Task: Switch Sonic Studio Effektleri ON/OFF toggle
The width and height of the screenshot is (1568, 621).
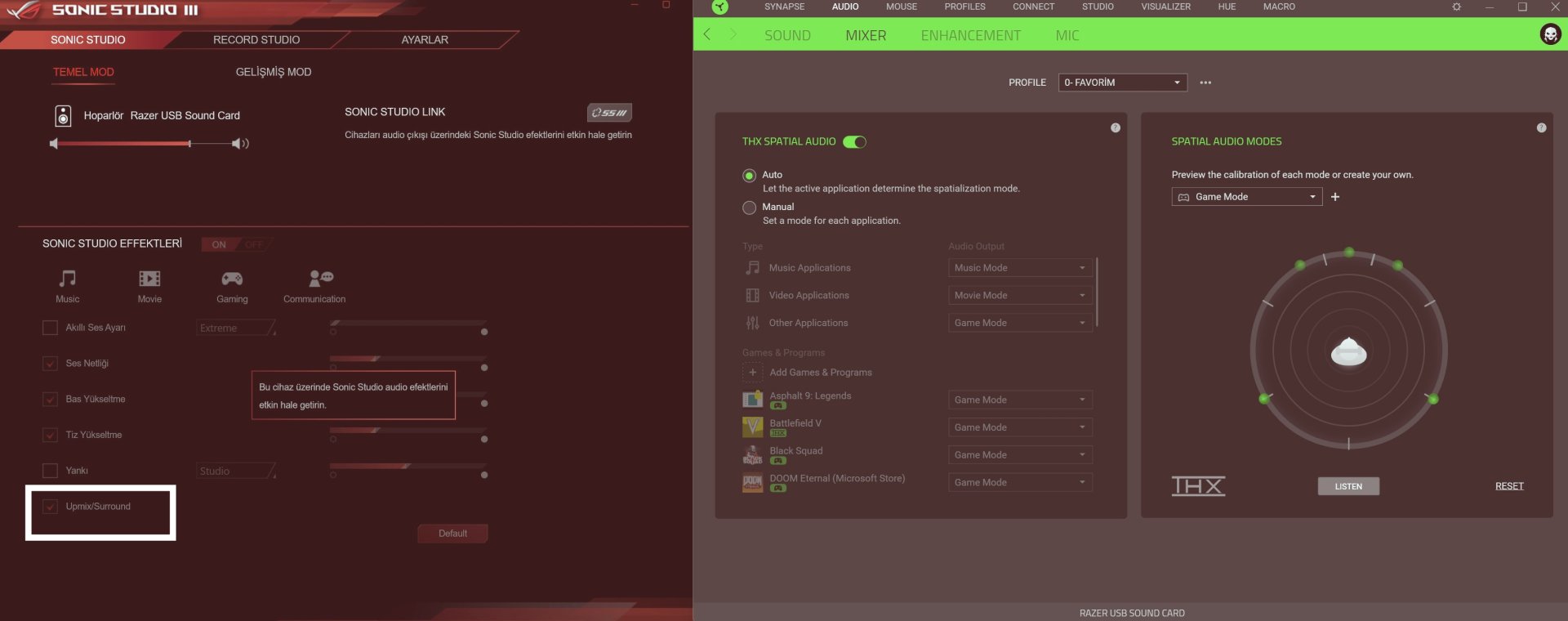Action: pos(237,244)
